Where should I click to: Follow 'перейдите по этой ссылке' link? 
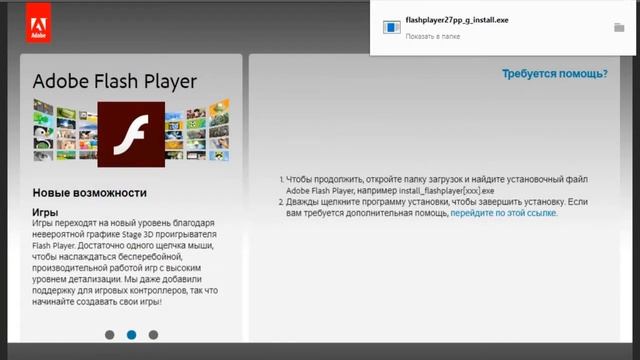[504, 213]
